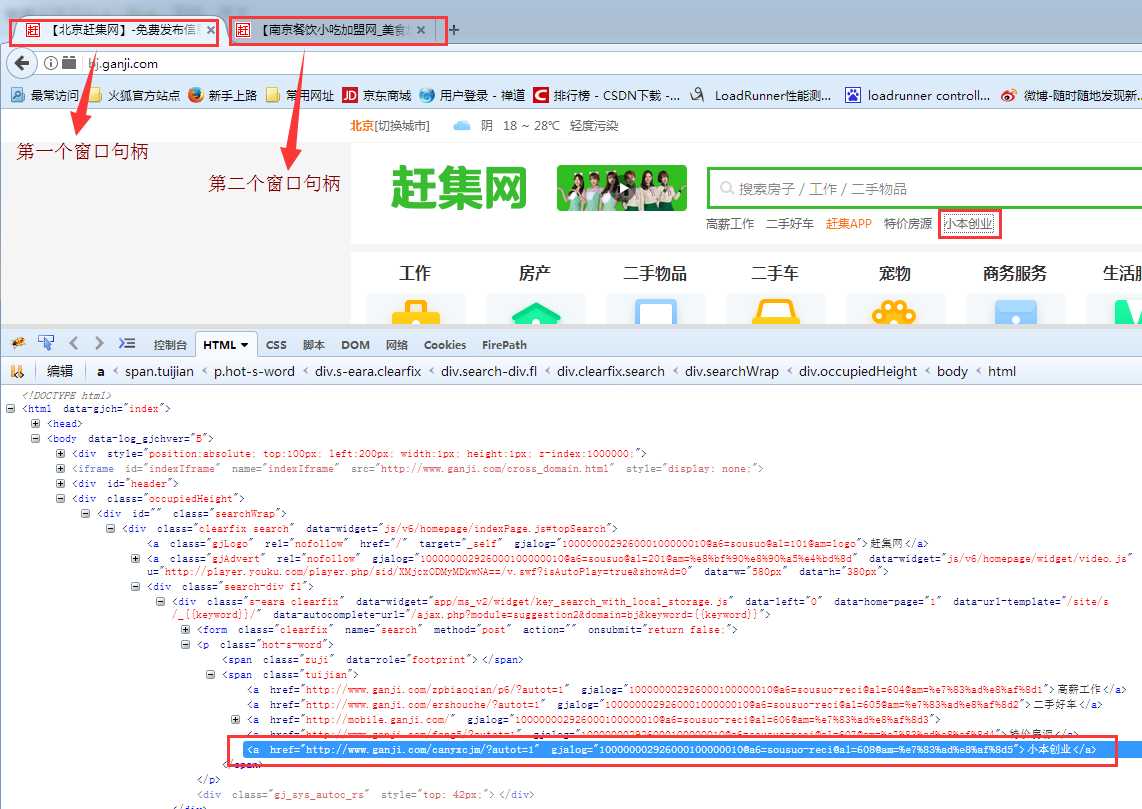Click Firebug panel history forward arrow
The width and height of the screenshot is (1142, 809).
(x=99, y=343)
